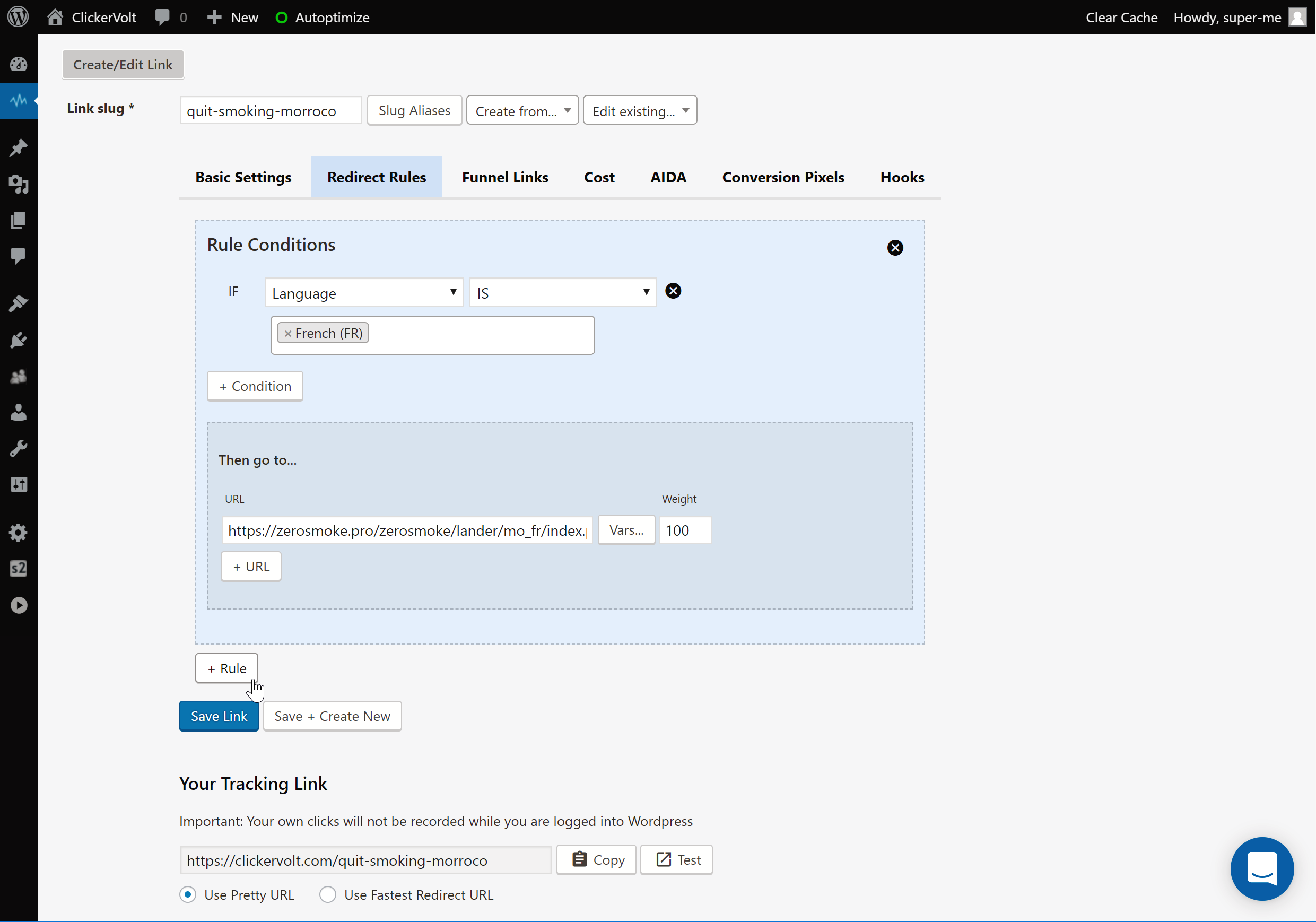Open the Hooks tab
The image size is (1316, 922).
(902, 177)
